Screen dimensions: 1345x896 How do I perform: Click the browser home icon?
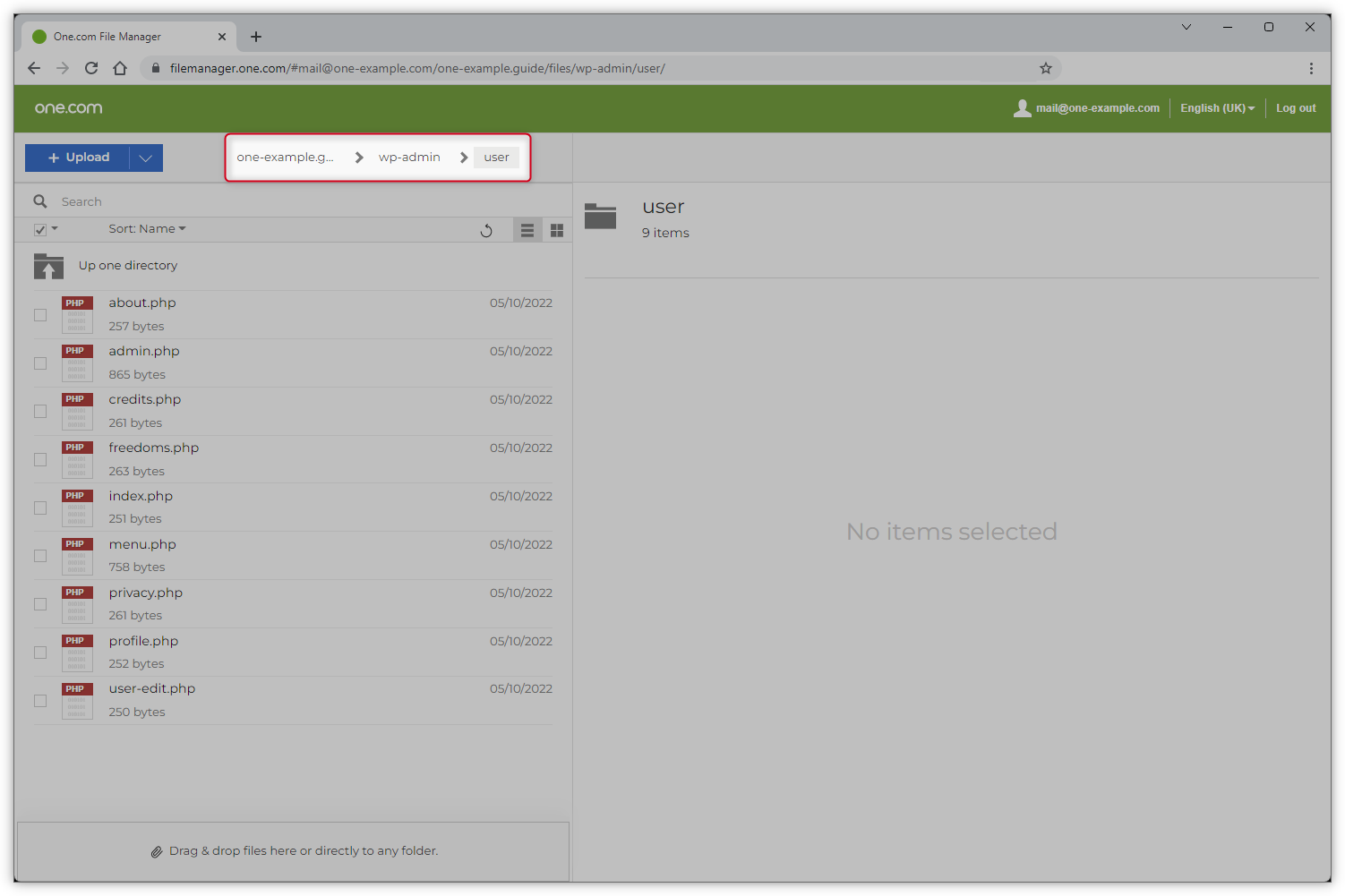tap(120, 68)
